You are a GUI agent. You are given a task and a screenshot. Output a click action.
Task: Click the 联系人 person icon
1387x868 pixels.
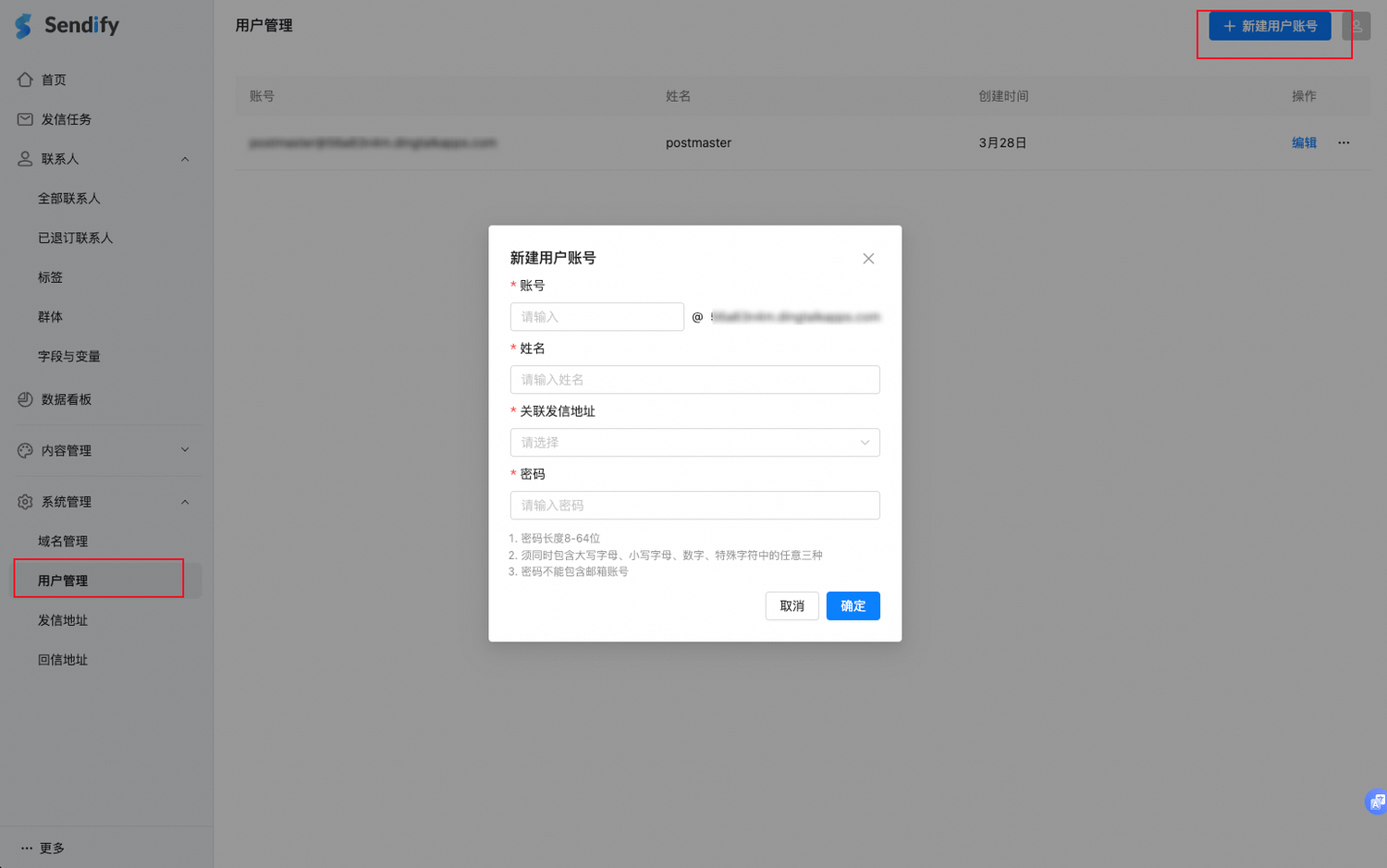click(x=25, y=159)
